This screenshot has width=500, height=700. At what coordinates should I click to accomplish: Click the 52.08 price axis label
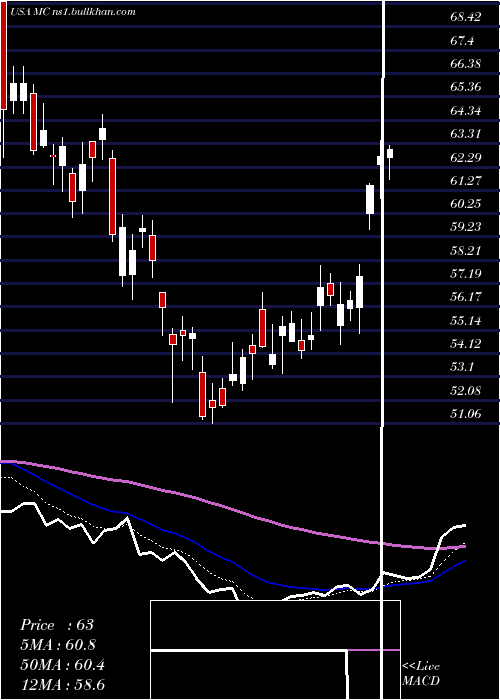(x=466, y=391)
